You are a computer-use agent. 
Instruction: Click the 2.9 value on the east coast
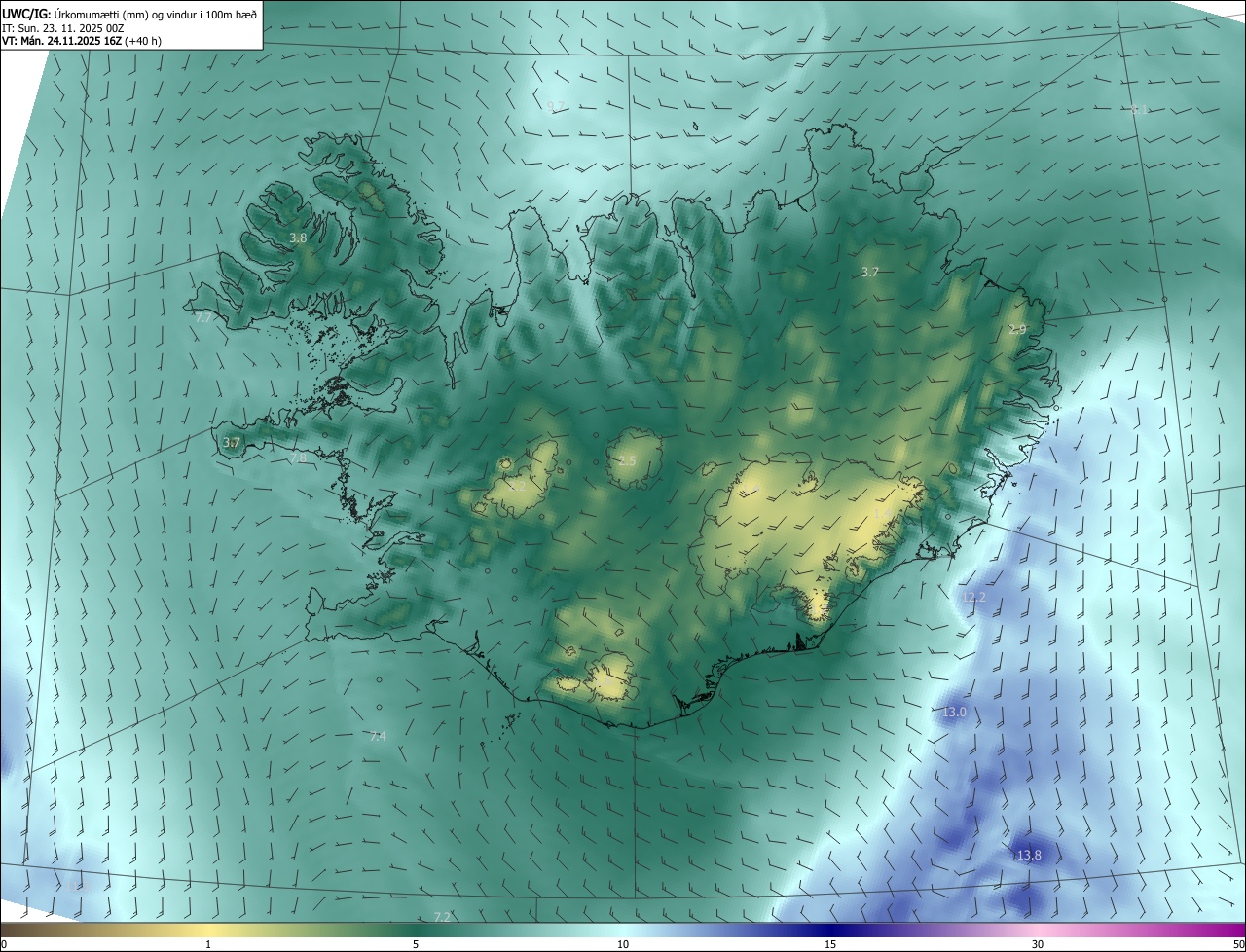coord(1017,330)
